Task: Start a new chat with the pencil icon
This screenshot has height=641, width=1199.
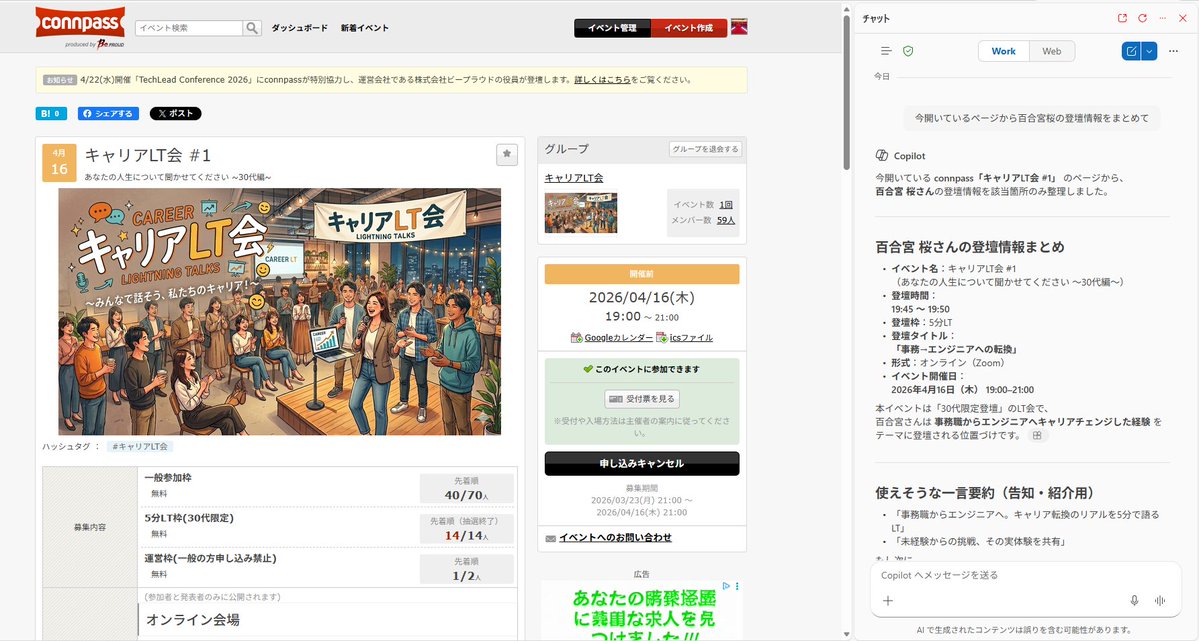Action: click(1131, 50)
